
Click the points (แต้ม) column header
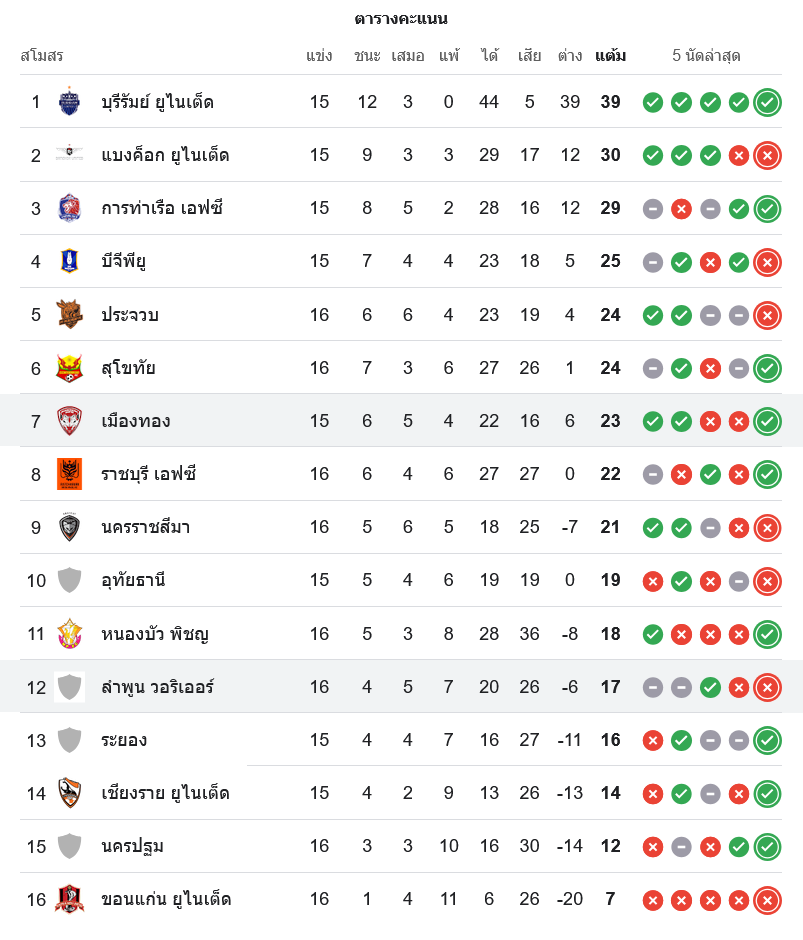[610, 56]
